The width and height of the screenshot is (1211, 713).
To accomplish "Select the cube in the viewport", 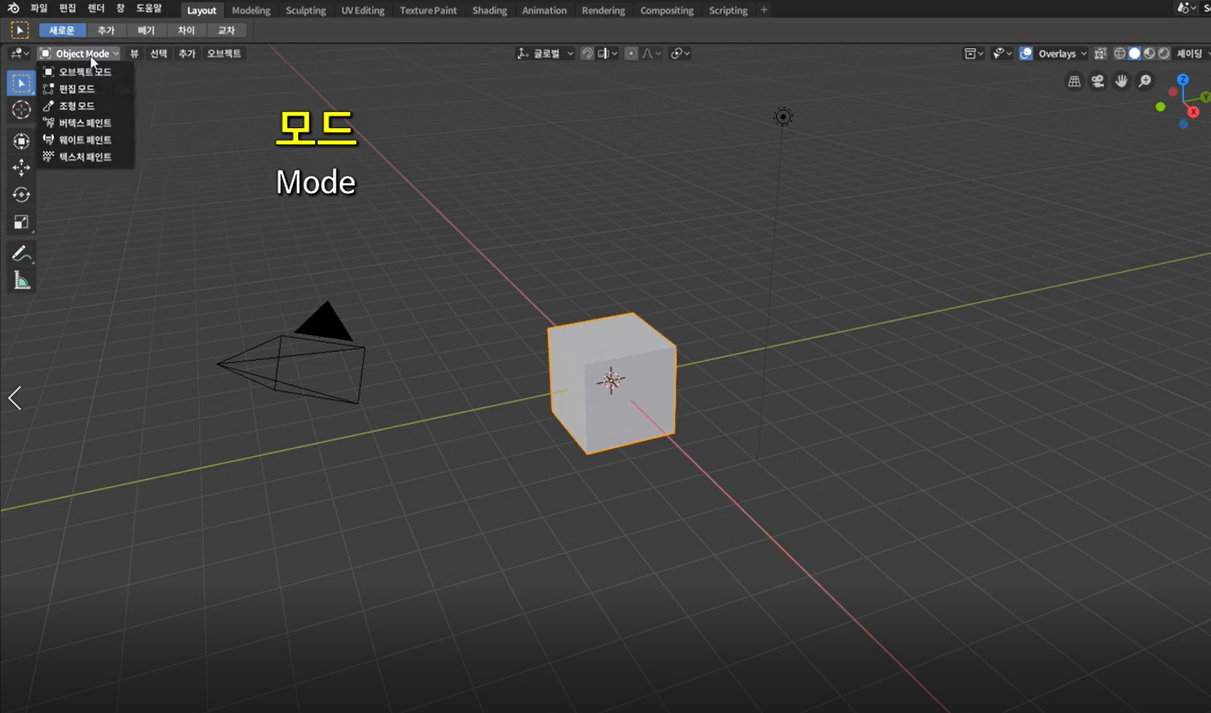I will (611, 382).
